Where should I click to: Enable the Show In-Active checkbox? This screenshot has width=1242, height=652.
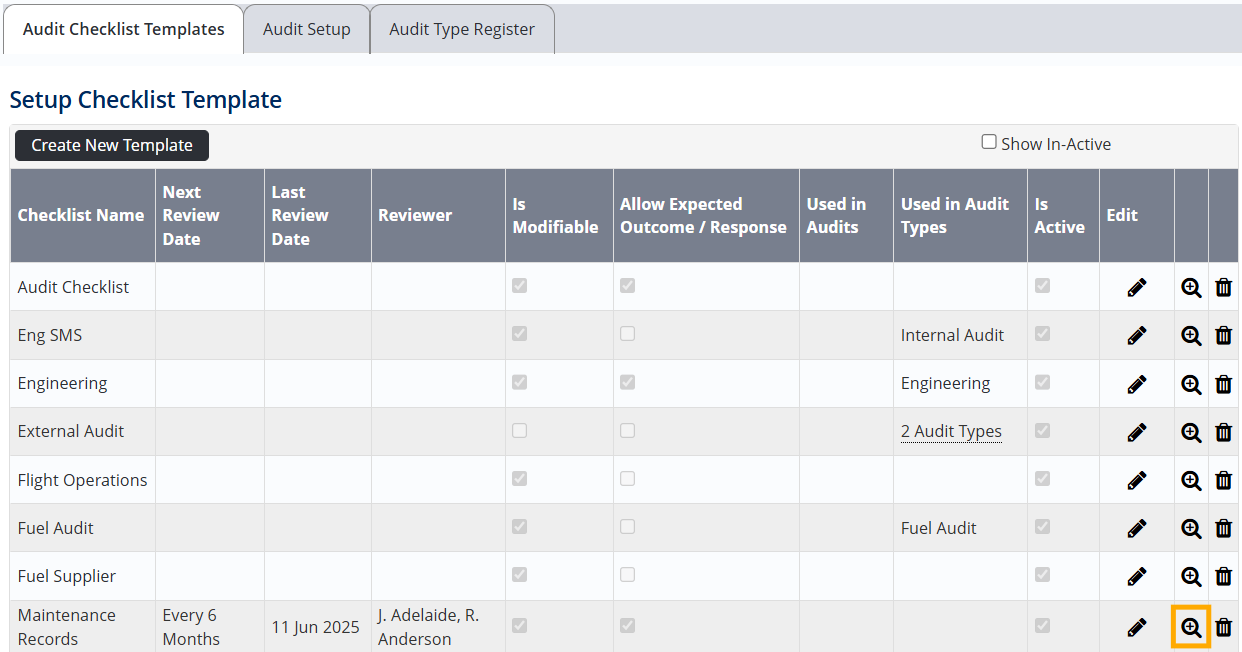989,142
